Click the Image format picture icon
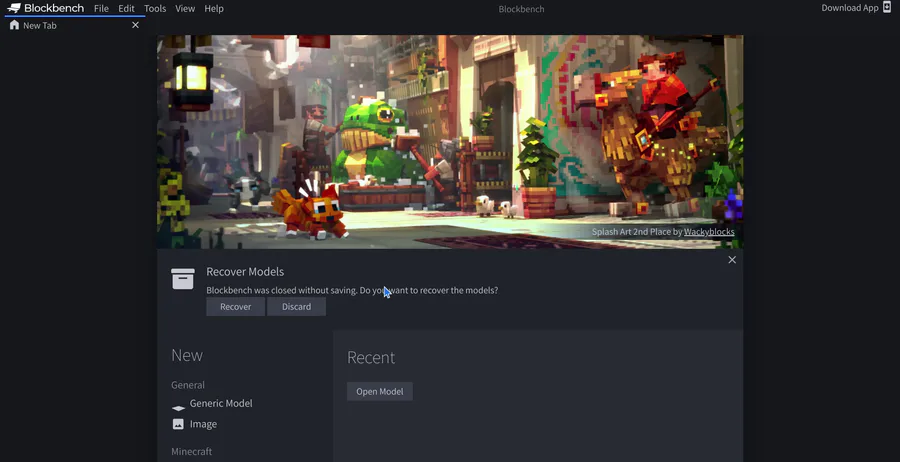Image resolution: width=900 pixels, height=462 pixels. [x=178, y=424]
